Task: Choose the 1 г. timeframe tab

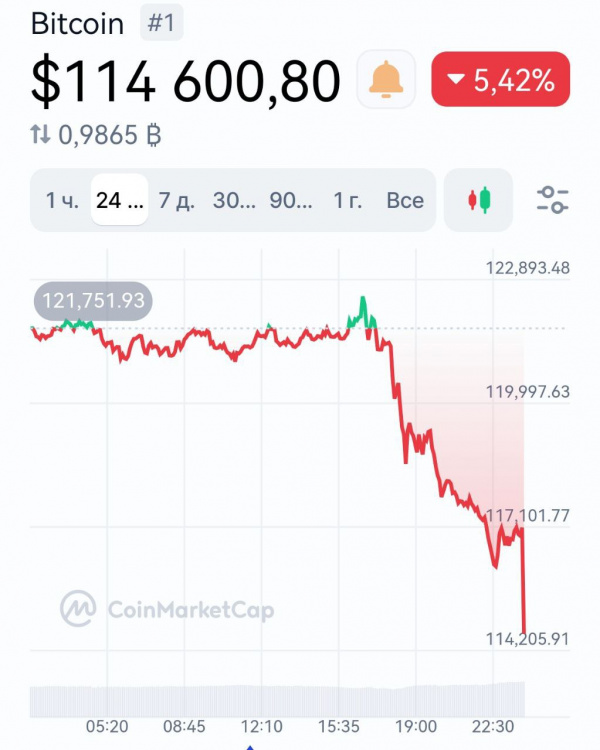Action: coord(348,200)
